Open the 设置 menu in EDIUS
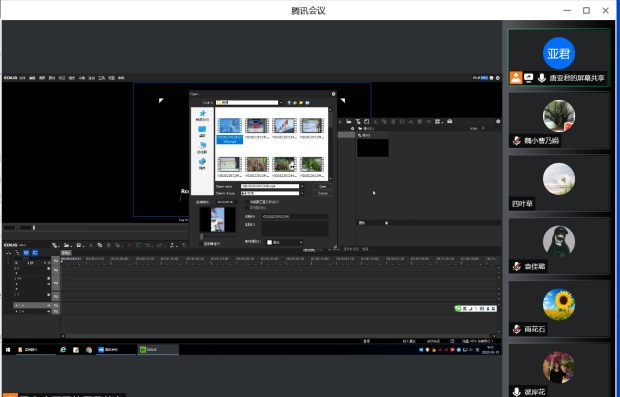 coord(112,78)
